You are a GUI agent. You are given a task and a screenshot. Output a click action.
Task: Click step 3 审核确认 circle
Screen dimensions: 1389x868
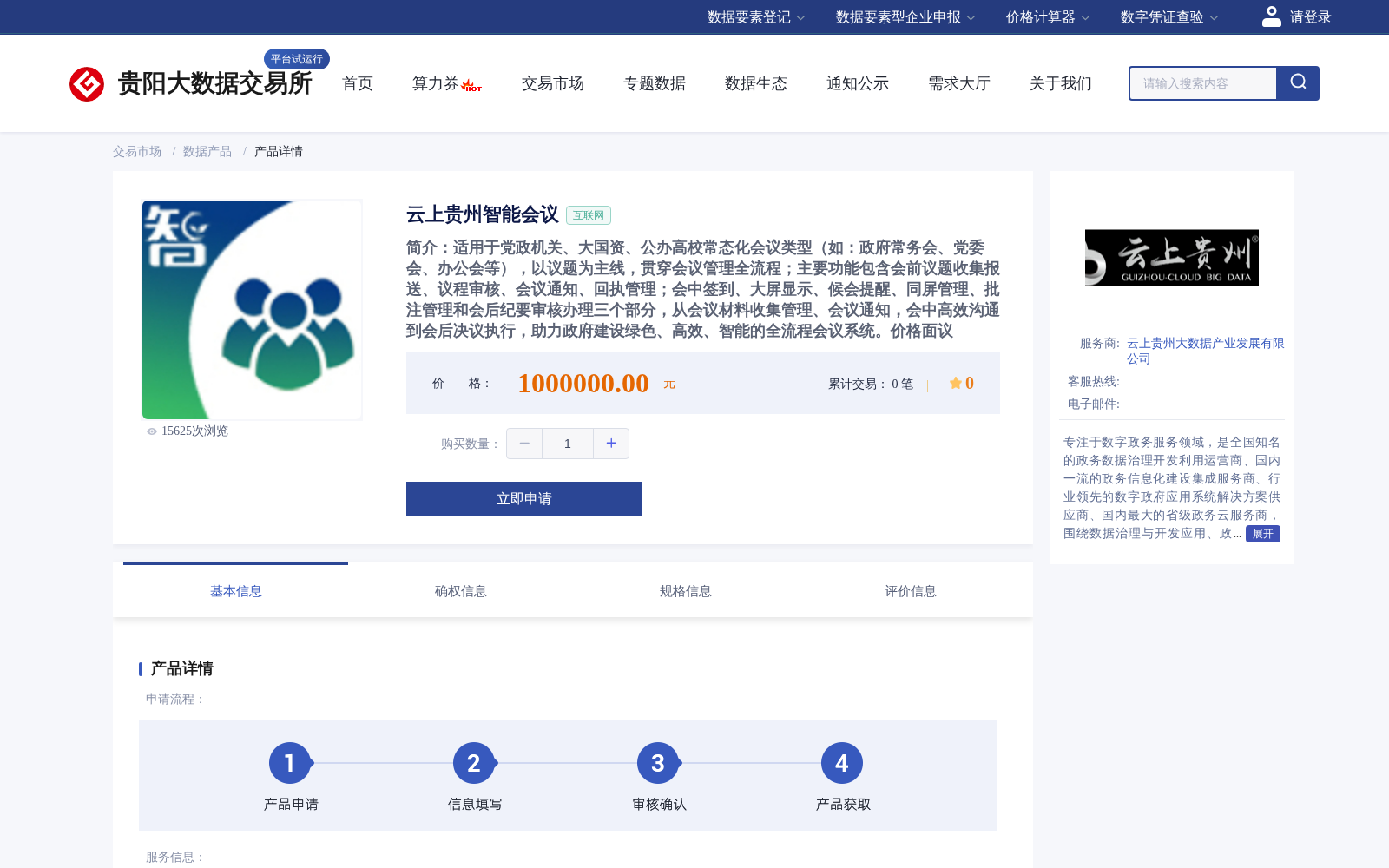658,763
